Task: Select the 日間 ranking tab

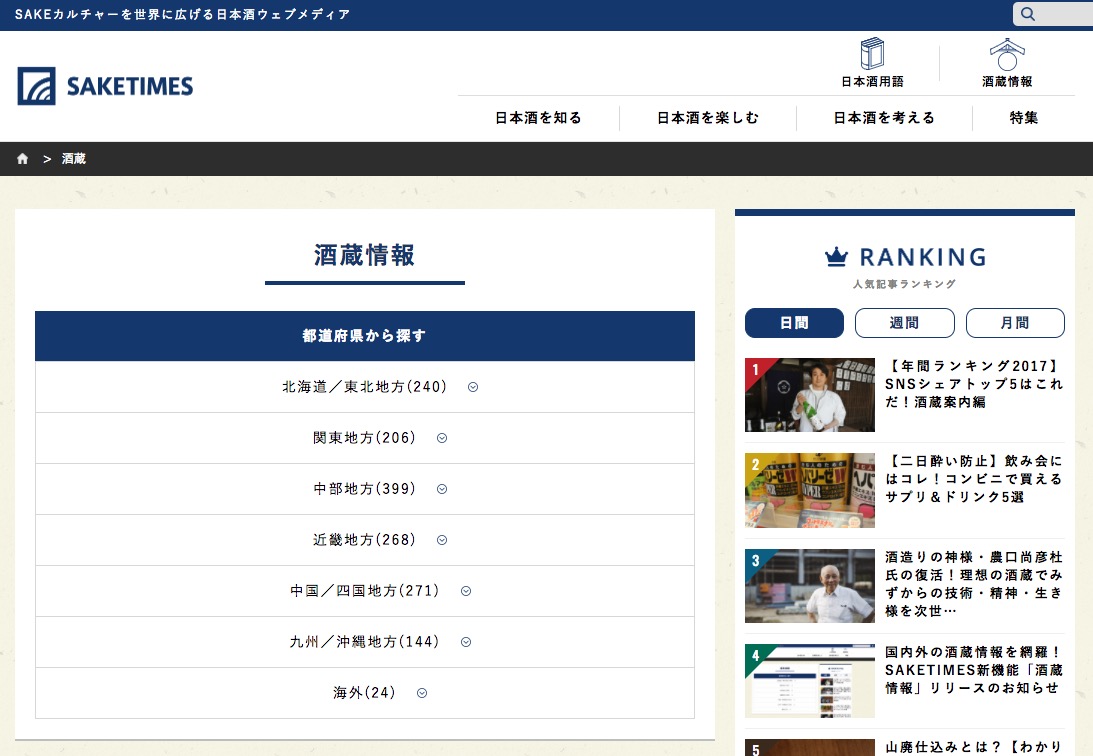Action: pyautogui.click(x=794, y=323)
